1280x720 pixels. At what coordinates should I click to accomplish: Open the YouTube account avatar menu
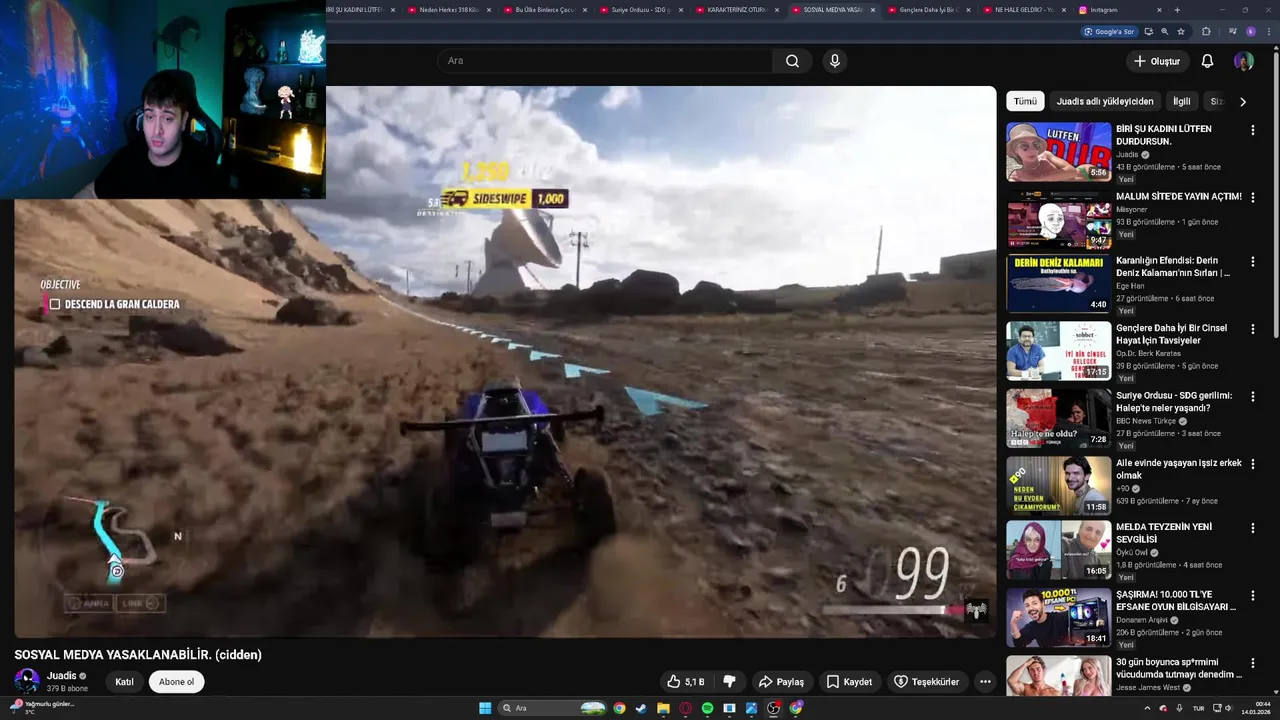pyautogui.click(x=1244, y=61)
